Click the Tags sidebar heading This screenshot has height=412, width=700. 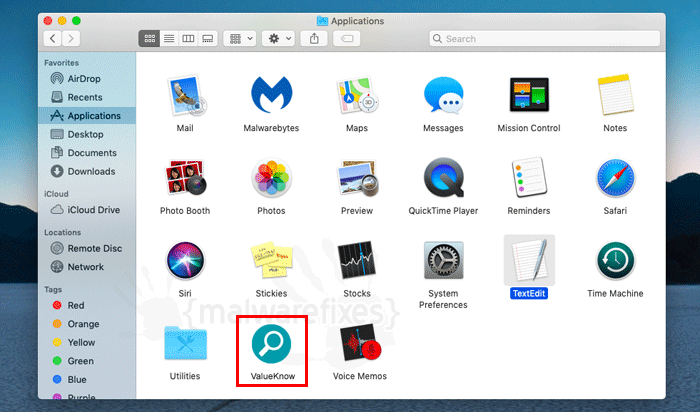(53, 290)
